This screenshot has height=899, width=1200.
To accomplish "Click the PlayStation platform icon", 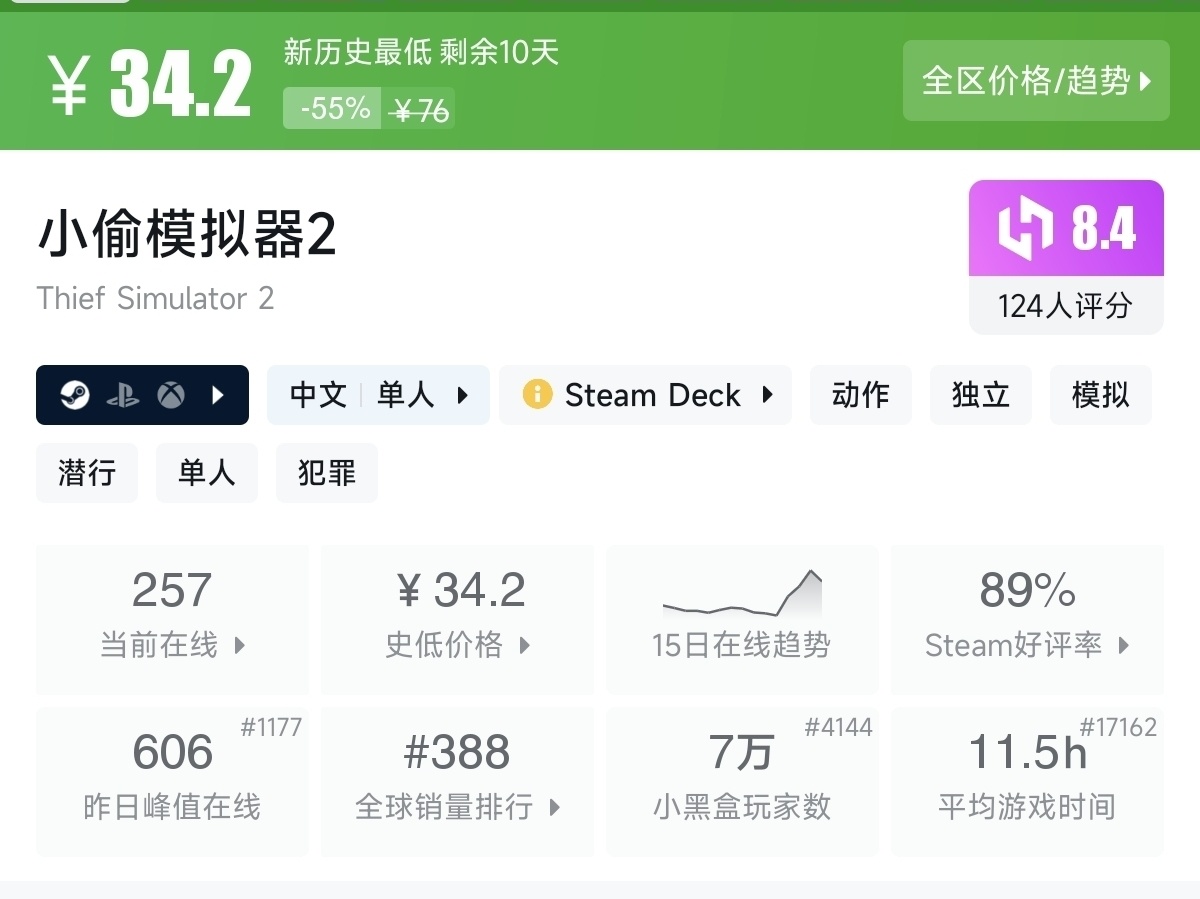I will point(123,396).
